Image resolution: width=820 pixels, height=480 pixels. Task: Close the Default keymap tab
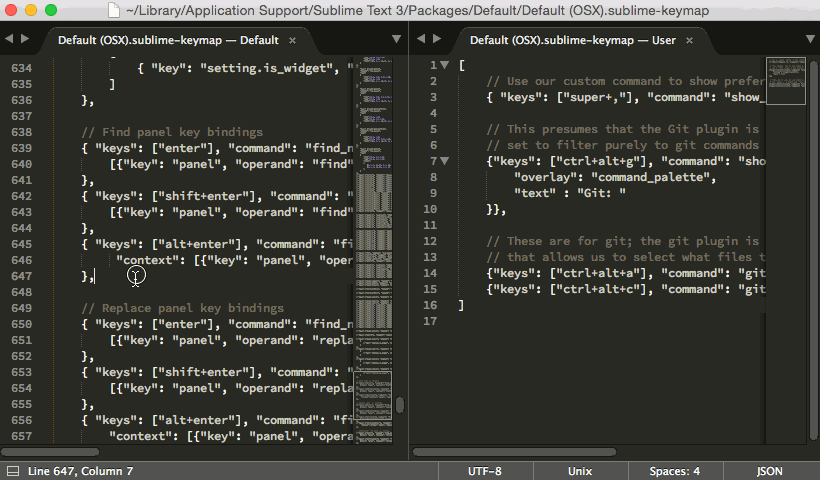click(x=292, y=40)
